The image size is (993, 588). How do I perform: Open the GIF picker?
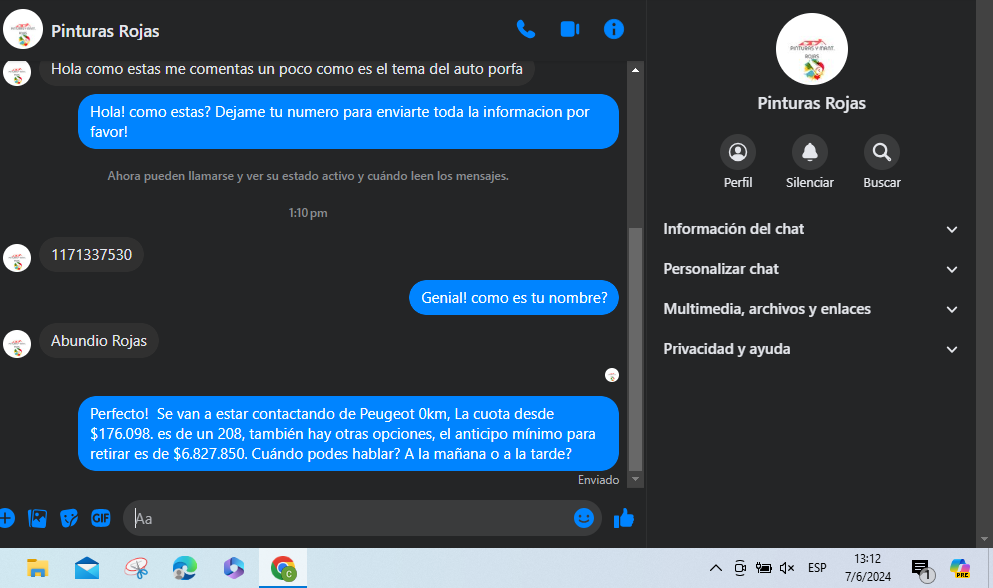pos(101,518)
